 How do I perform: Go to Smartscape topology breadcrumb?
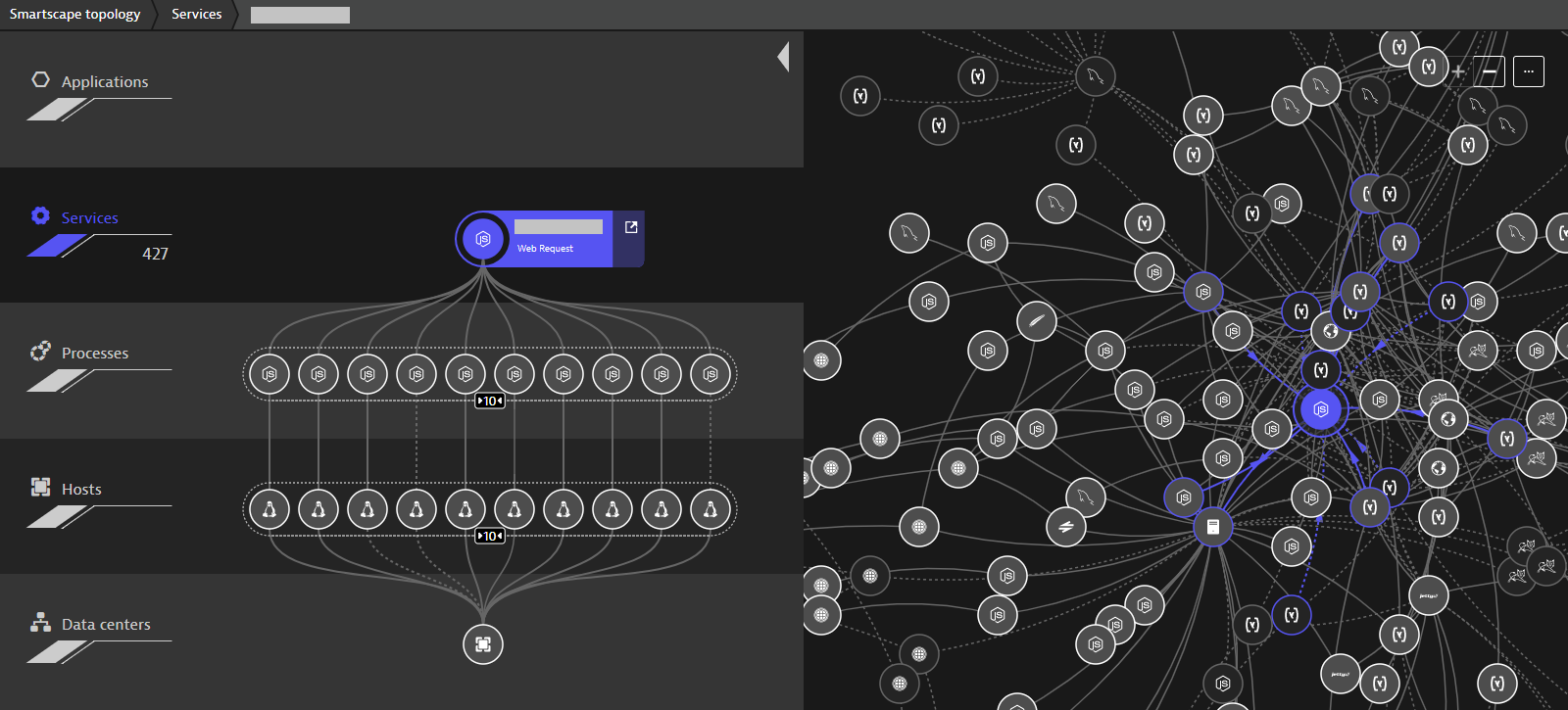coord(74,14)
